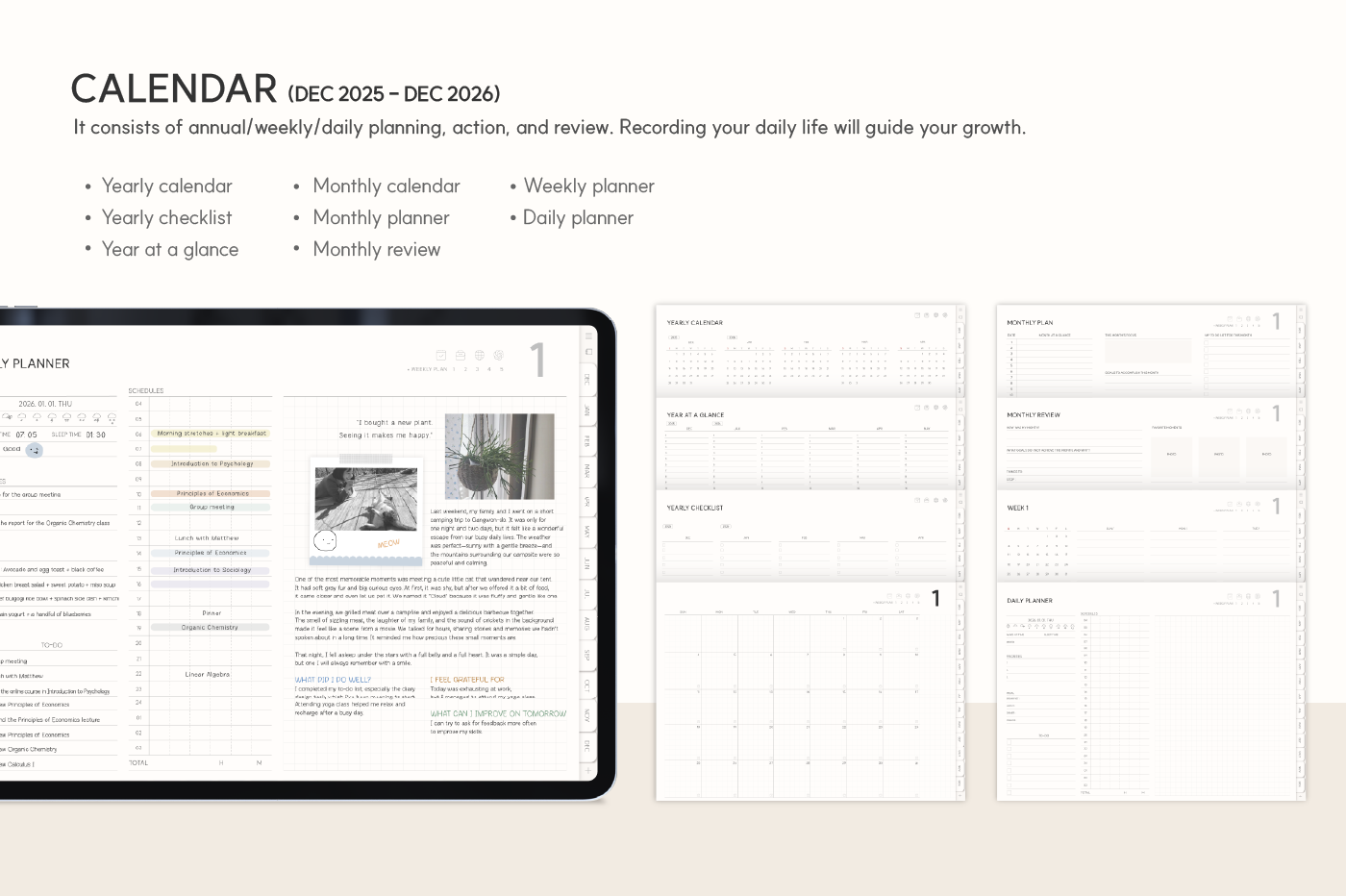Jump to weekly plan number 5
The height and width of the screenshot is (896, 1346).
[x=501, y=369]
